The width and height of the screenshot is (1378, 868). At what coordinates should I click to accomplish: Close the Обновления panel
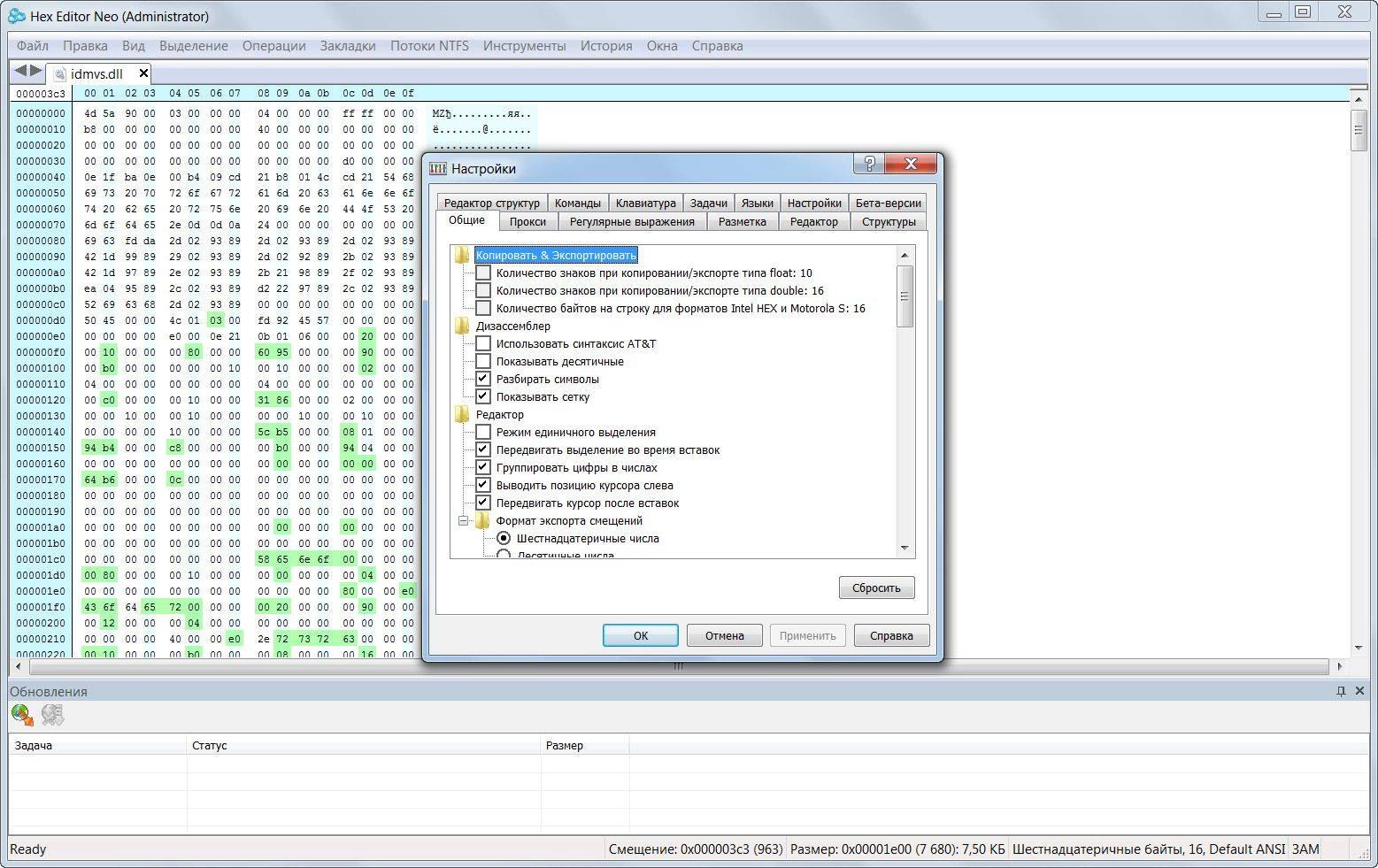1359,691
